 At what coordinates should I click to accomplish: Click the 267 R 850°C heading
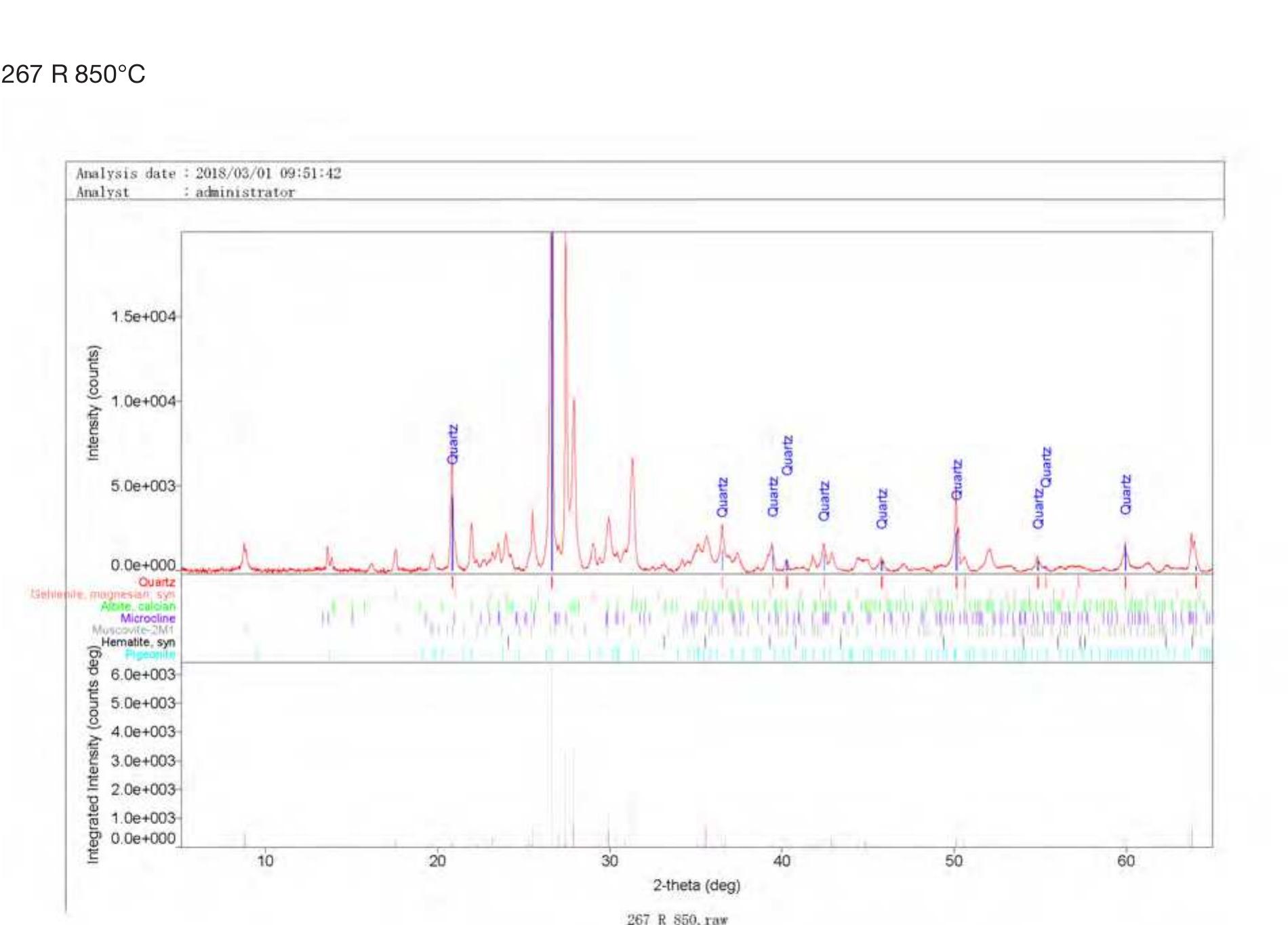click(x=73, y=74)
